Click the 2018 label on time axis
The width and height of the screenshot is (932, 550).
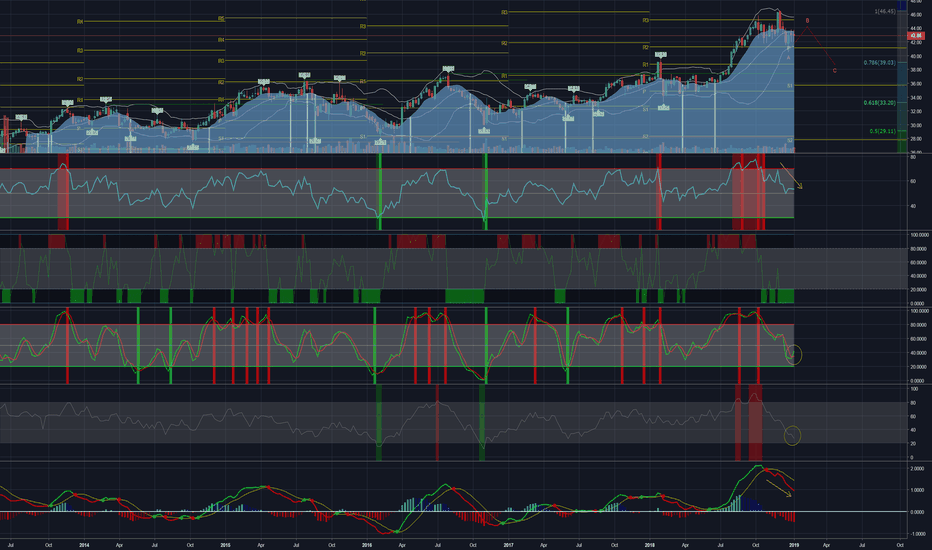[x=650, y=545]
